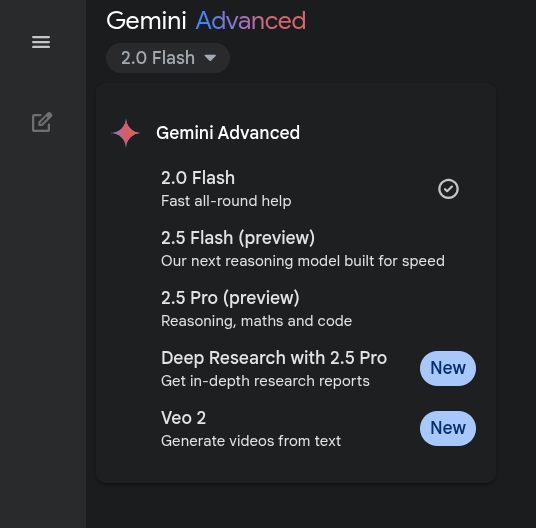Click 'Generate videos from text' description
This screenshot has width=536, height=528.
tap(251, 441)
